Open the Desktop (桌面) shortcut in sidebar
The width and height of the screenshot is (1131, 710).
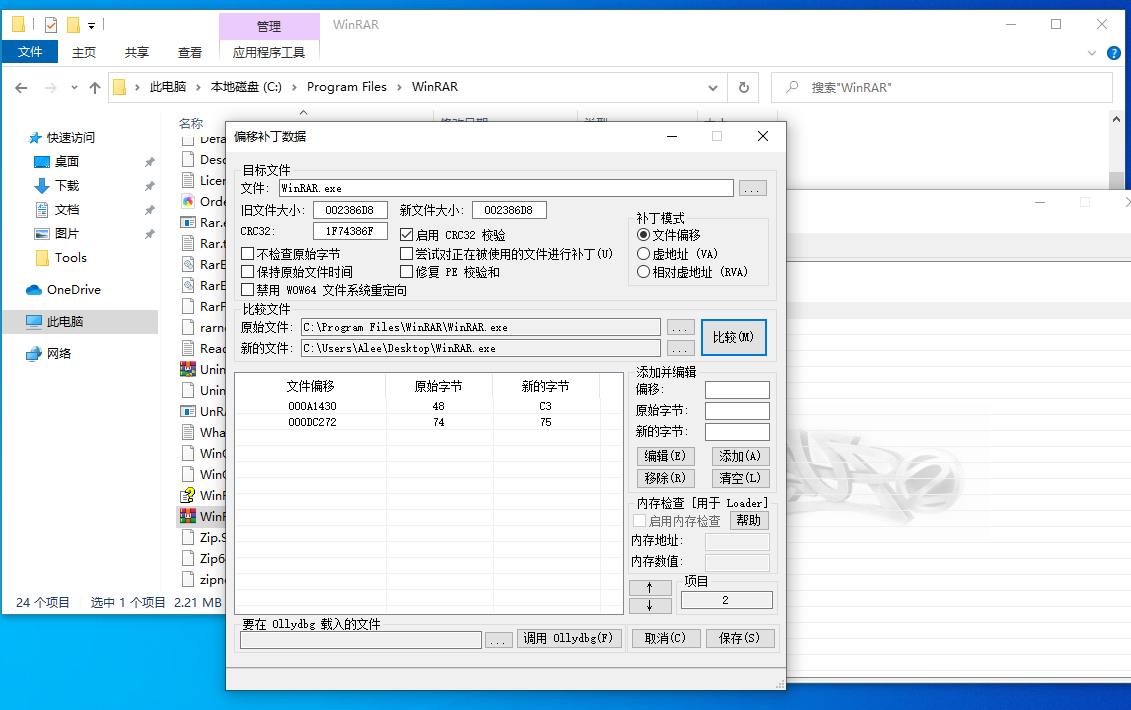click(58, 162)
